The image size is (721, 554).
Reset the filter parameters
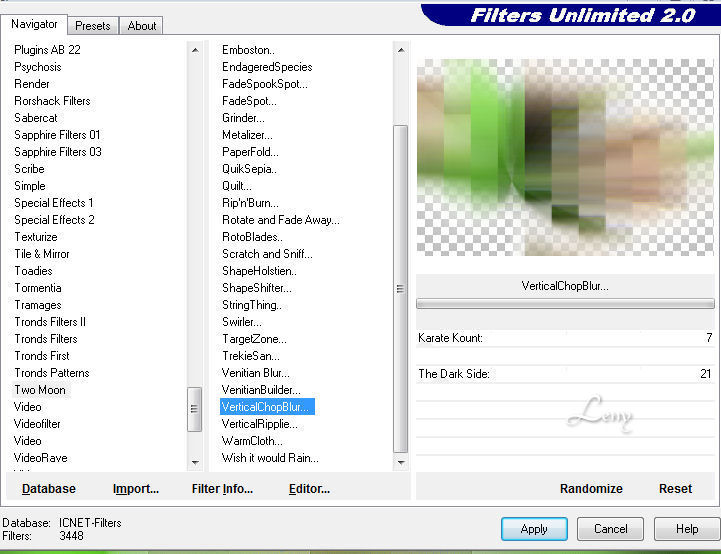(675, 489)
